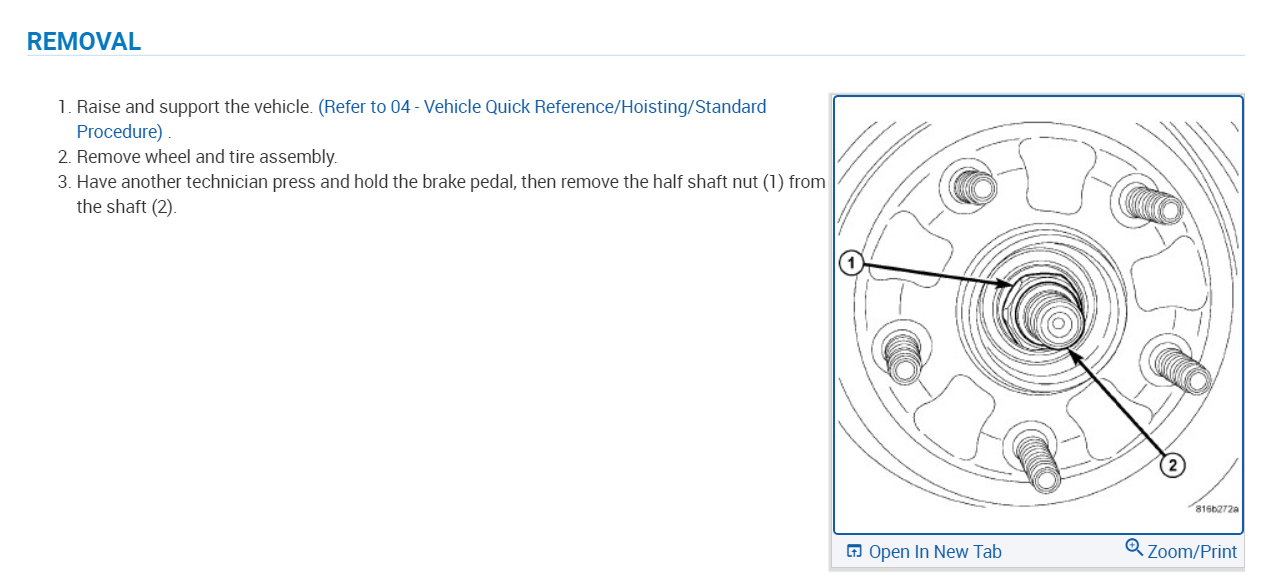
Task: Click the Open In New Tab icon
Action: point(854,551)
